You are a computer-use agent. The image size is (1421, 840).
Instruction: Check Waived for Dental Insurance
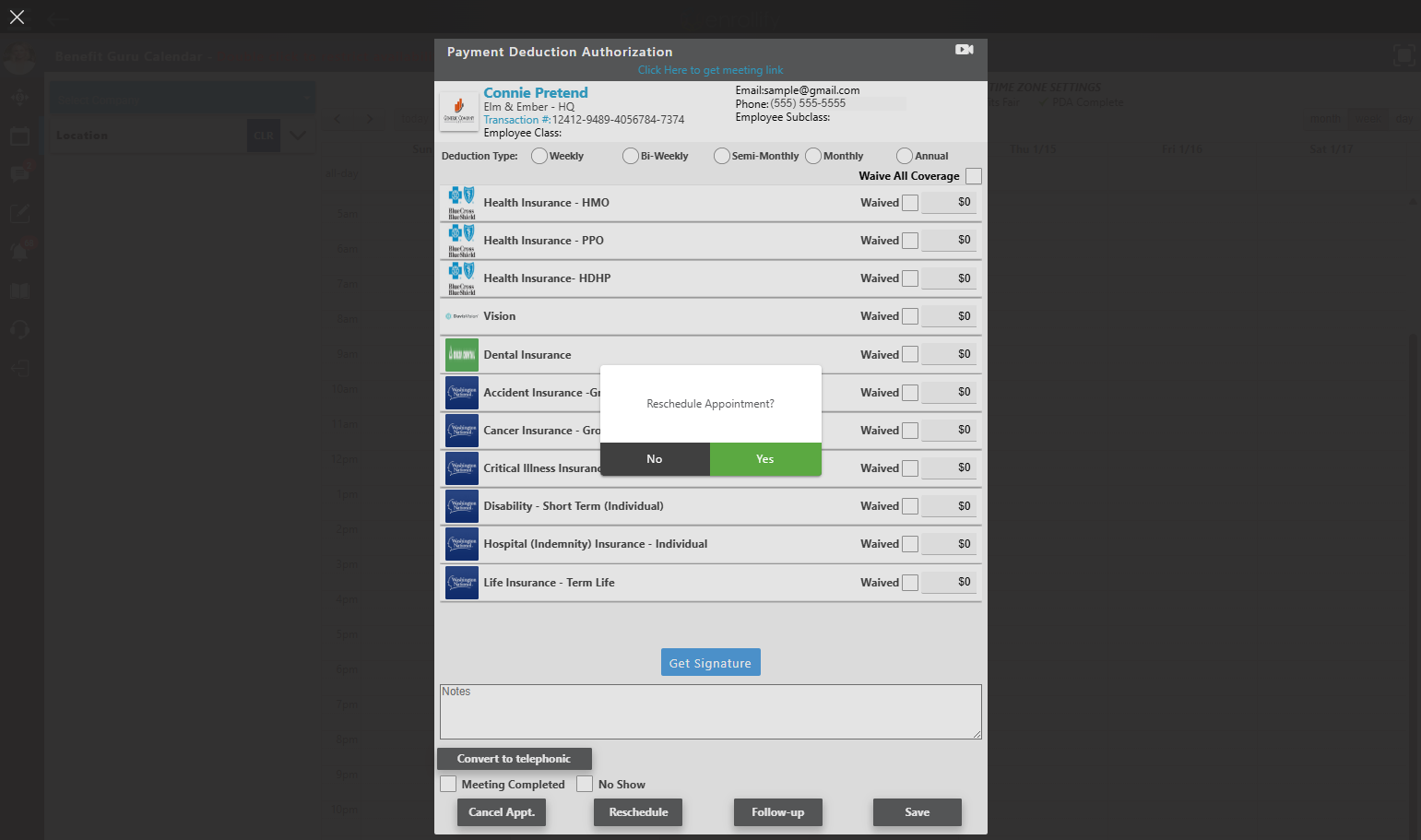coord(910,354)
